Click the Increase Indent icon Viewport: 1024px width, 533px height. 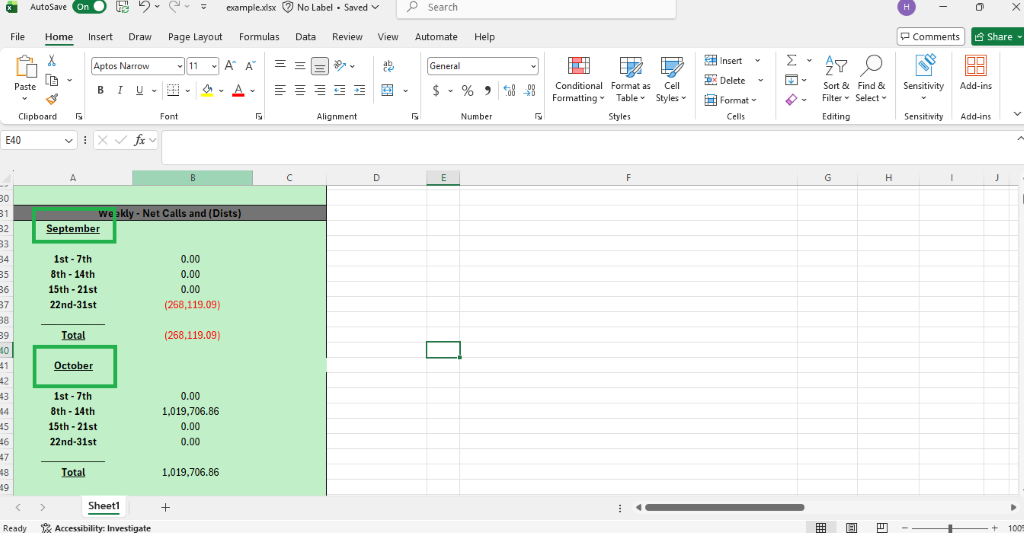359,90
